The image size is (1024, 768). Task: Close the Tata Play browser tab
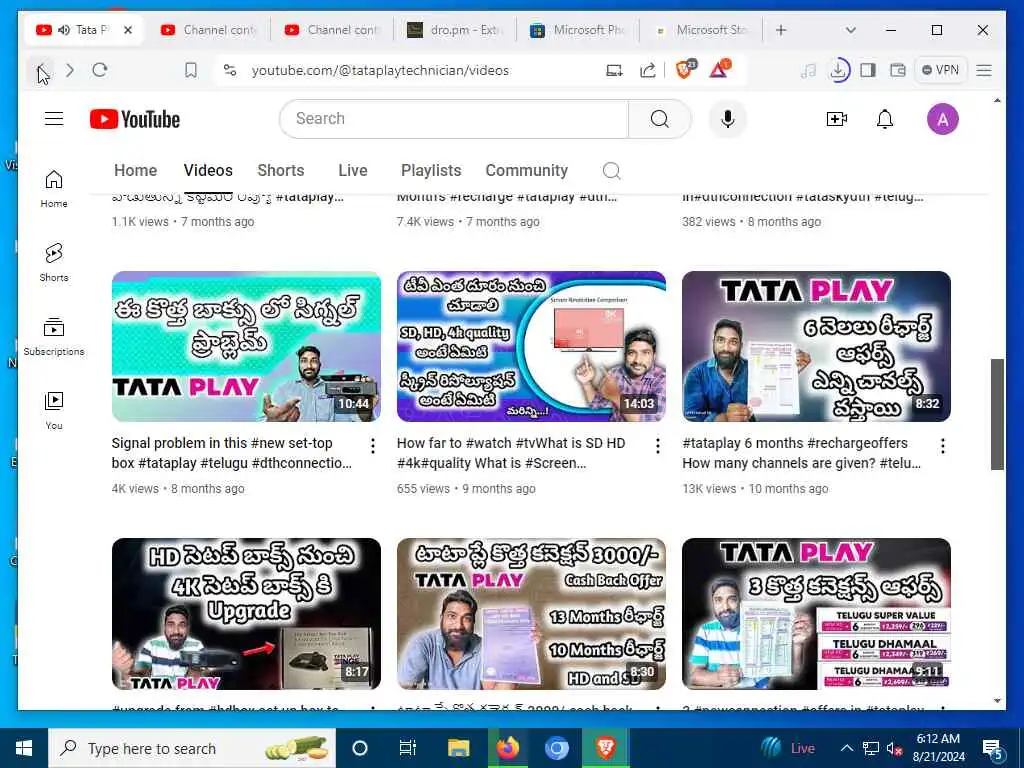coord(128,30)
